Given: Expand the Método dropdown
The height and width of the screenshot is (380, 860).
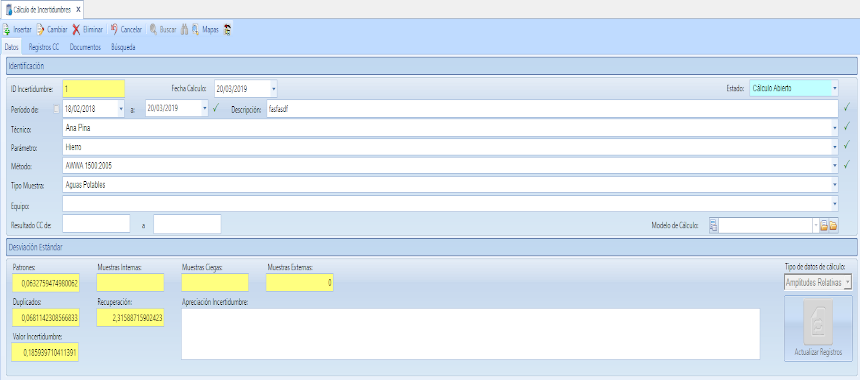Looking at the screenshot, I should click(835, 165).
